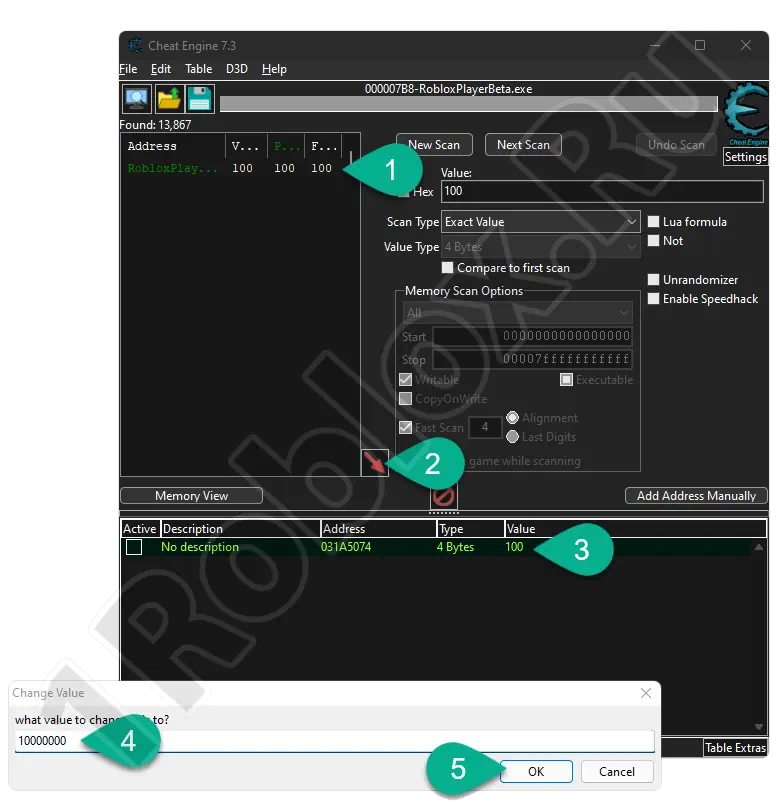
Task: Check Enable Speedhack
Action: pyautogui.click(x=653, y=299)
